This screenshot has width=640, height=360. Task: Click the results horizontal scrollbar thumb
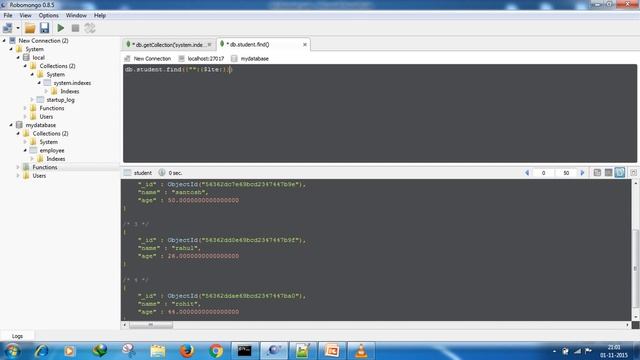(151, 325)
